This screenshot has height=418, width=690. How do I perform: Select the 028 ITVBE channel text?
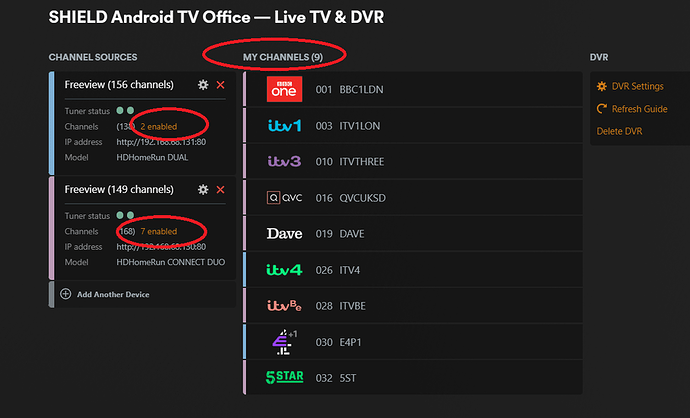coord(341,306)
